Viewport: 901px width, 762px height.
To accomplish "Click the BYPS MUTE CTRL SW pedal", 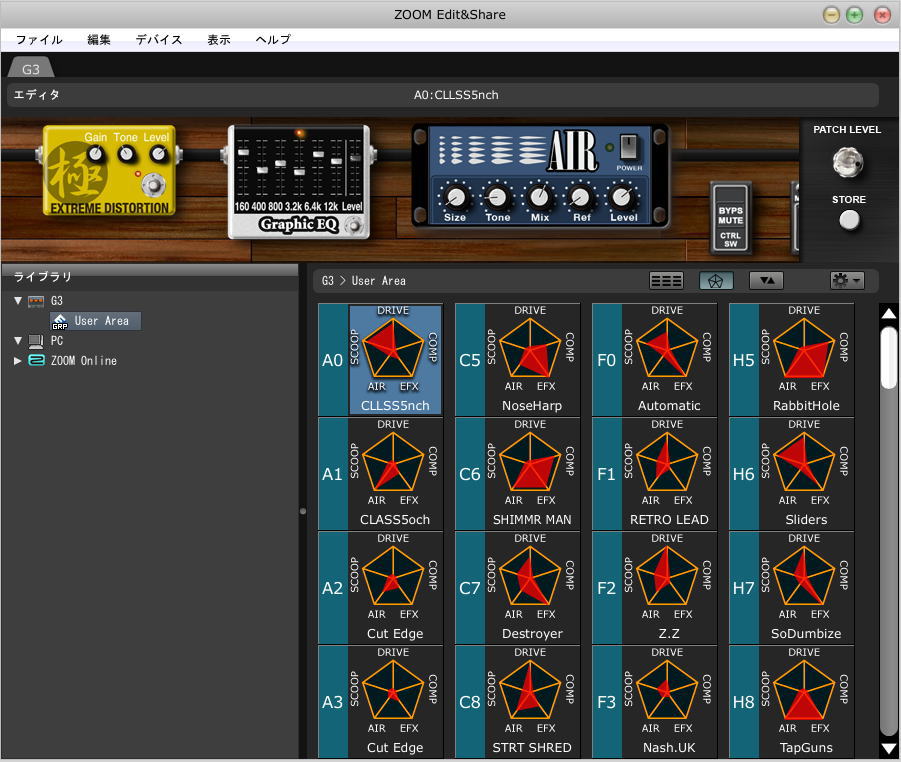I will pos(730,218).
